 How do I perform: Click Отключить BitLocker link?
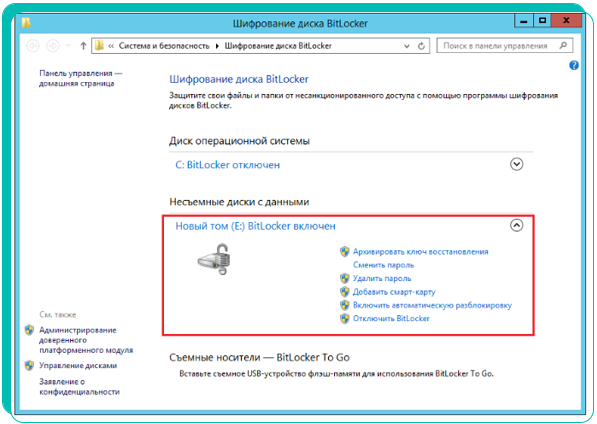click(391, 318)
